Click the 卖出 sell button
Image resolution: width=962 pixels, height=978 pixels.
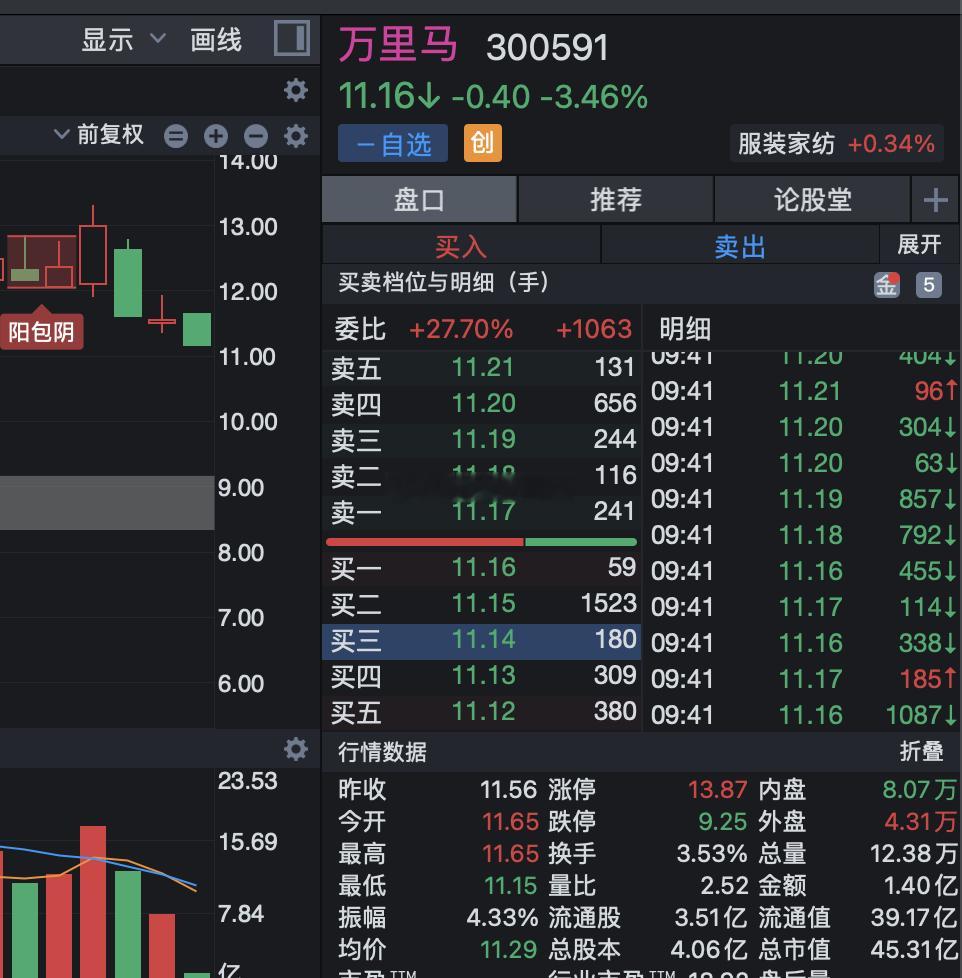[x=740, y=246]
